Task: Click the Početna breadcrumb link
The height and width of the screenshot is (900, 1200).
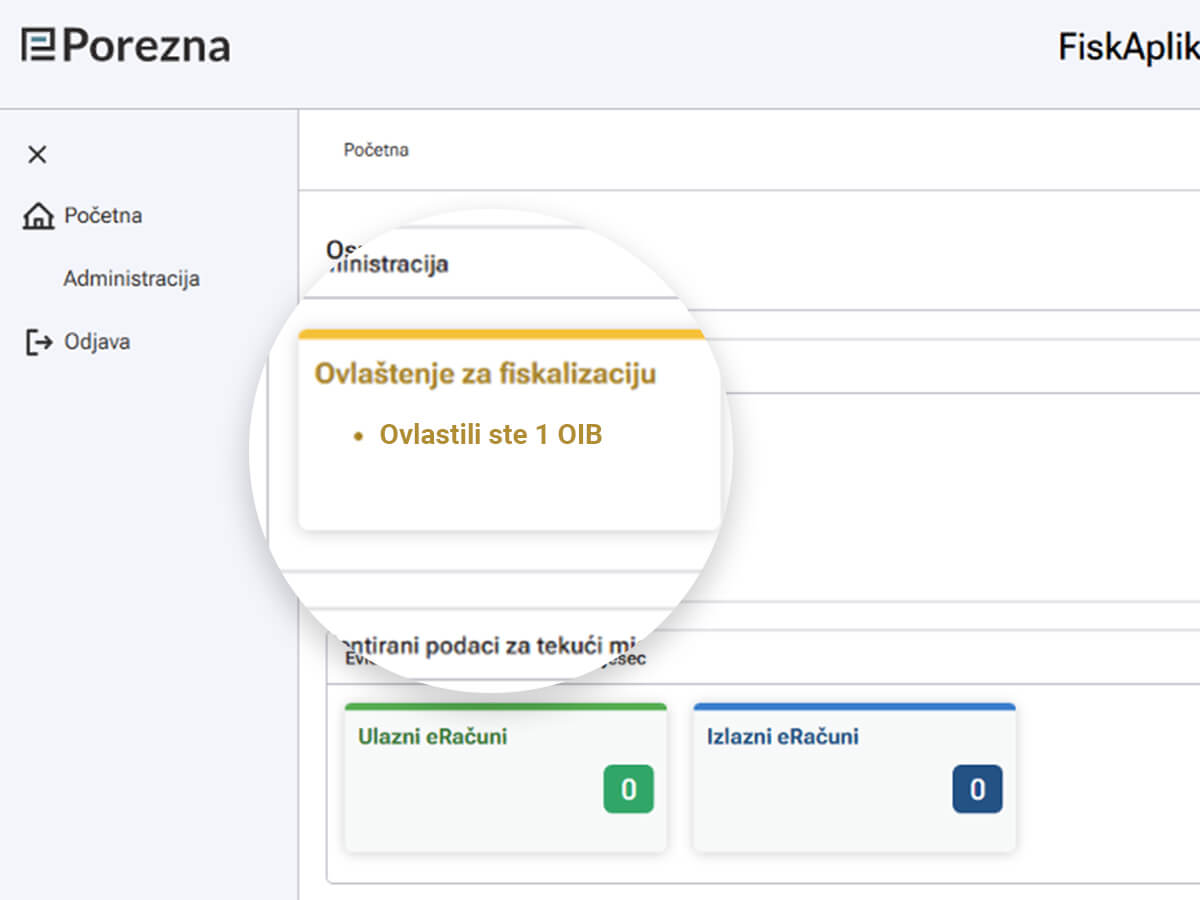Action: 376,150
